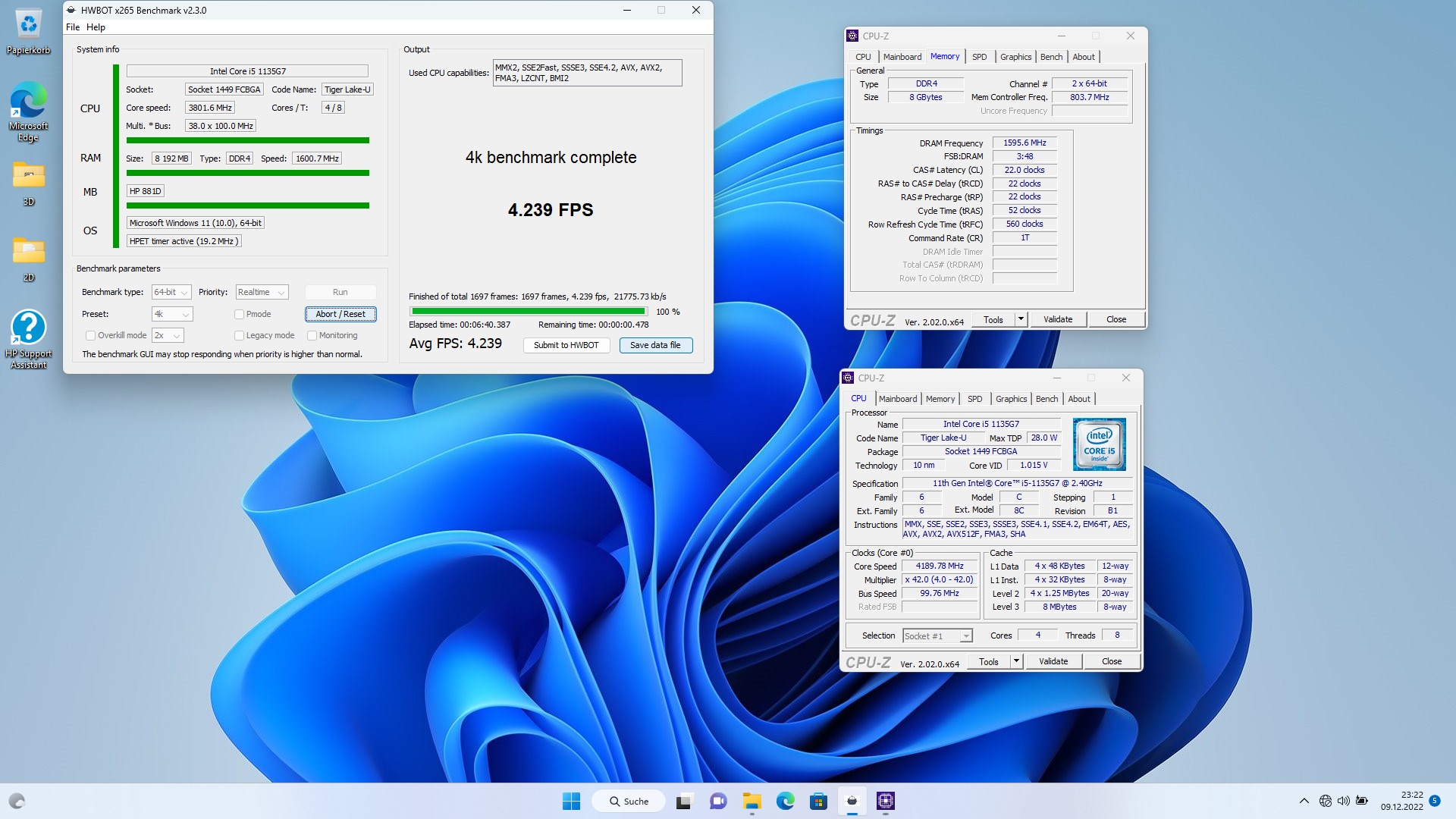The width and height of the screenshot is (1456, 819).
Task: Open the Help menu in HWBOT
Action: [96, 27]
